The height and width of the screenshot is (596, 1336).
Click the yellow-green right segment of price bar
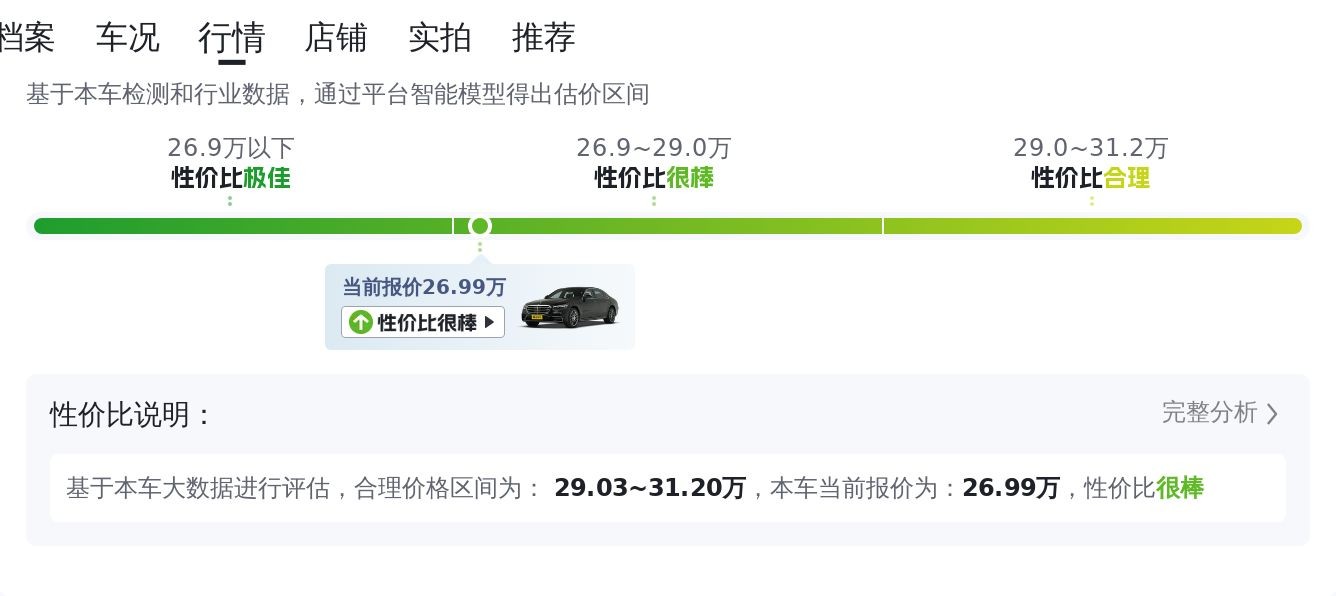(x=1092, y=226)
